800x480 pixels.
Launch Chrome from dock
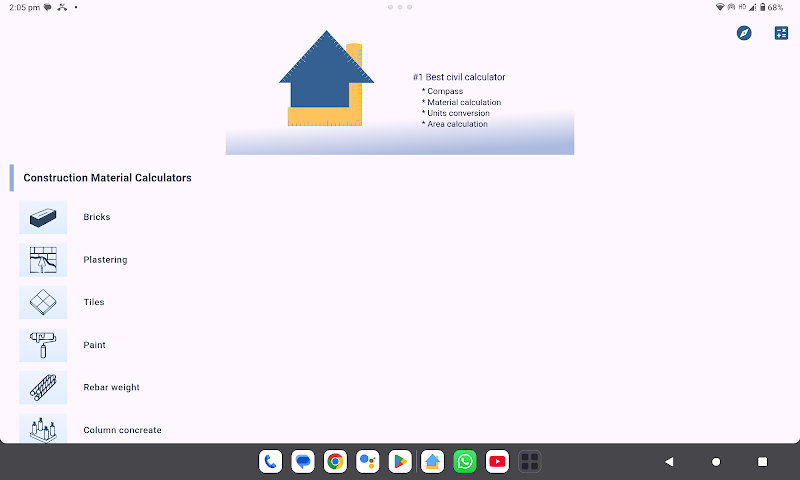click(x=335, y=462)
